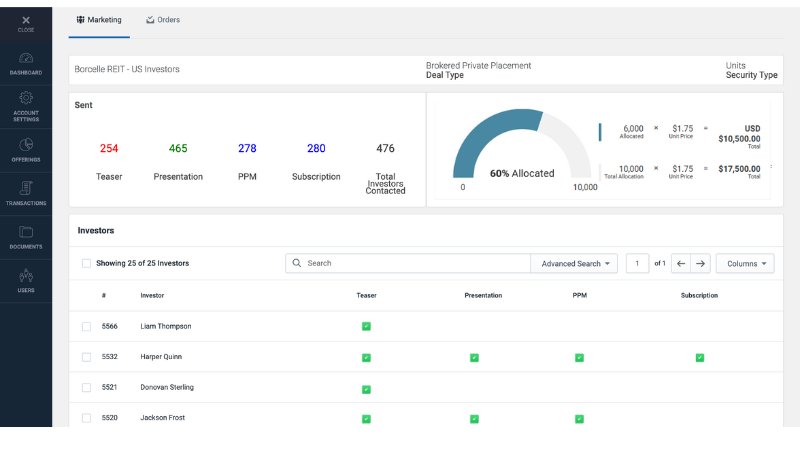The height and width of the screenshot is (450, 800).
Task: Click the next page arrow
Action: tap(701, 264)
